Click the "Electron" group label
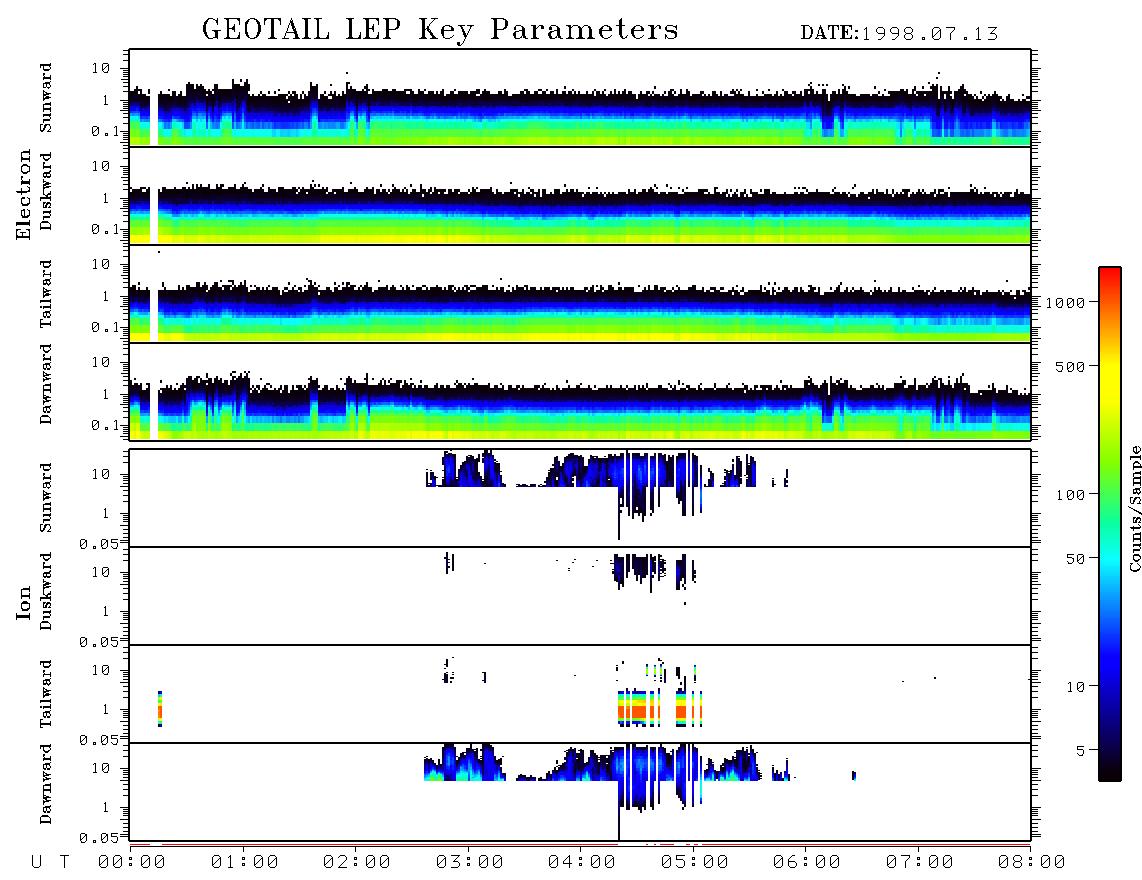 24,194
